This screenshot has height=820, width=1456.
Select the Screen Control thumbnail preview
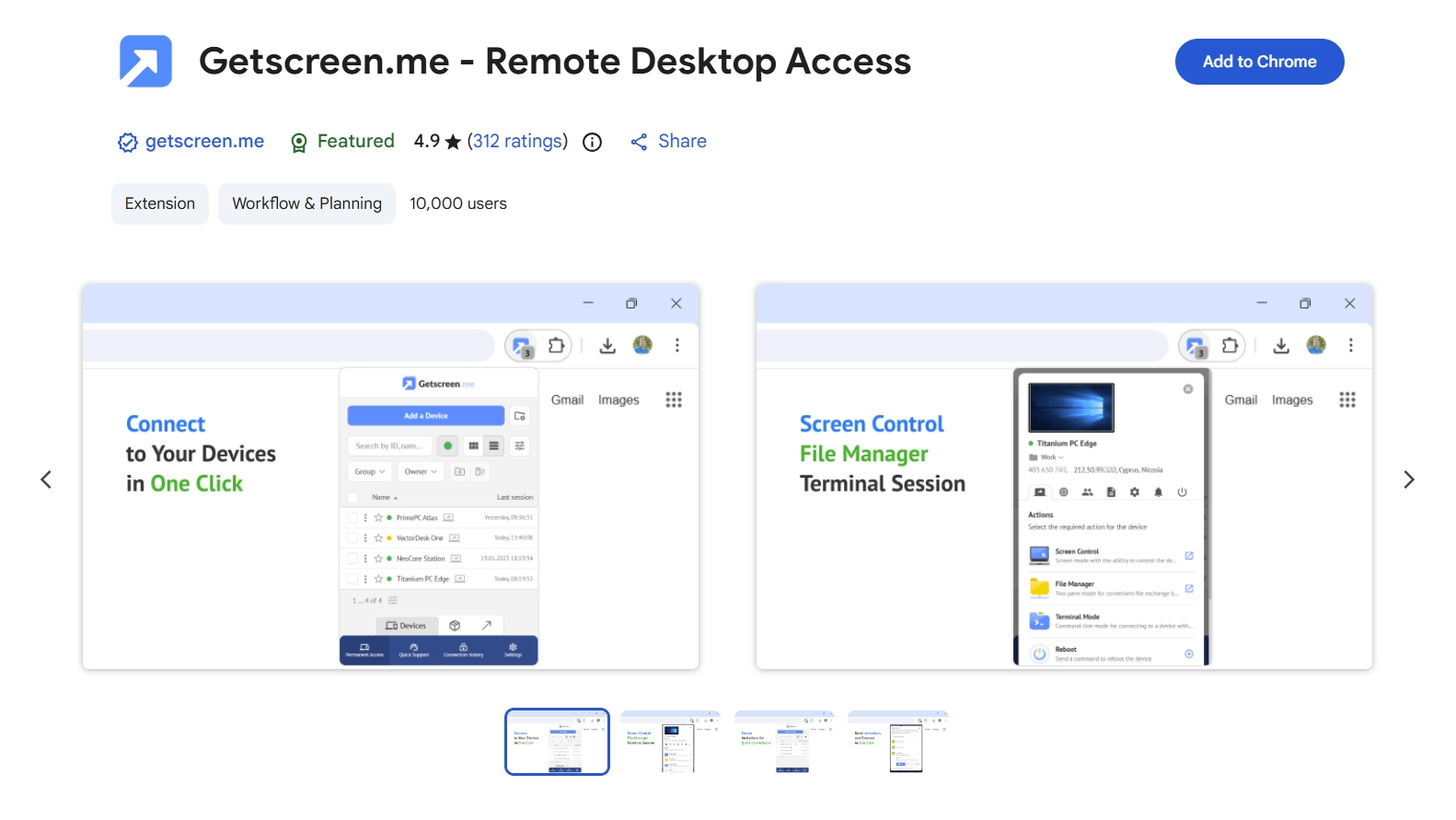670,742
